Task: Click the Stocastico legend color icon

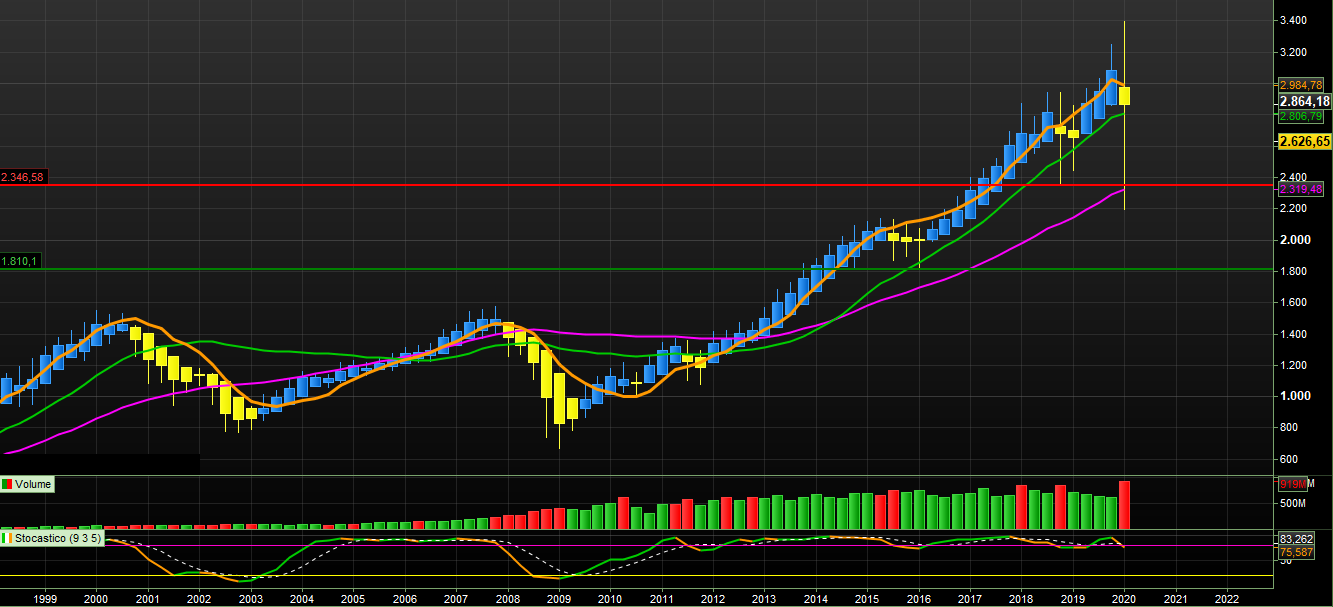Action: [8, 539]
